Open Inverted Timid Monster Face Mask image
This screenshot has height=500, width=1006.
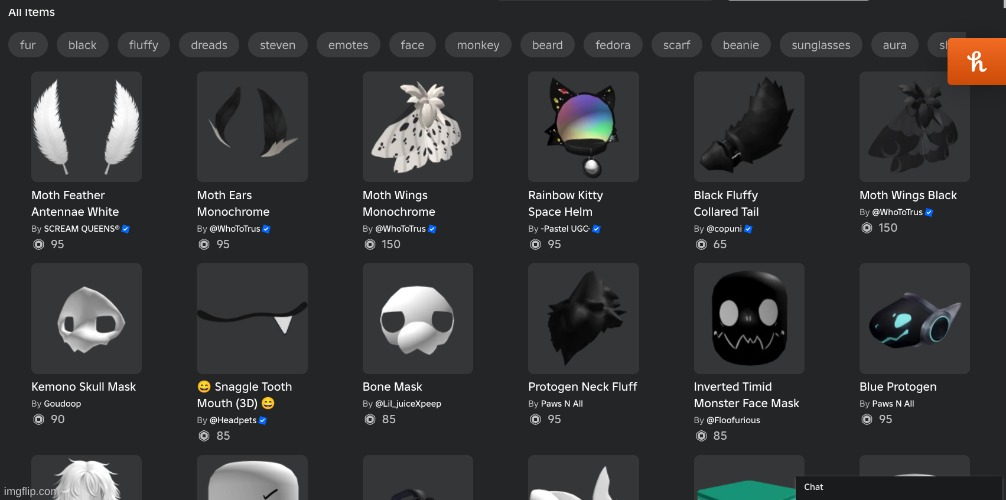pyautogui.click(x=749, y=318)
